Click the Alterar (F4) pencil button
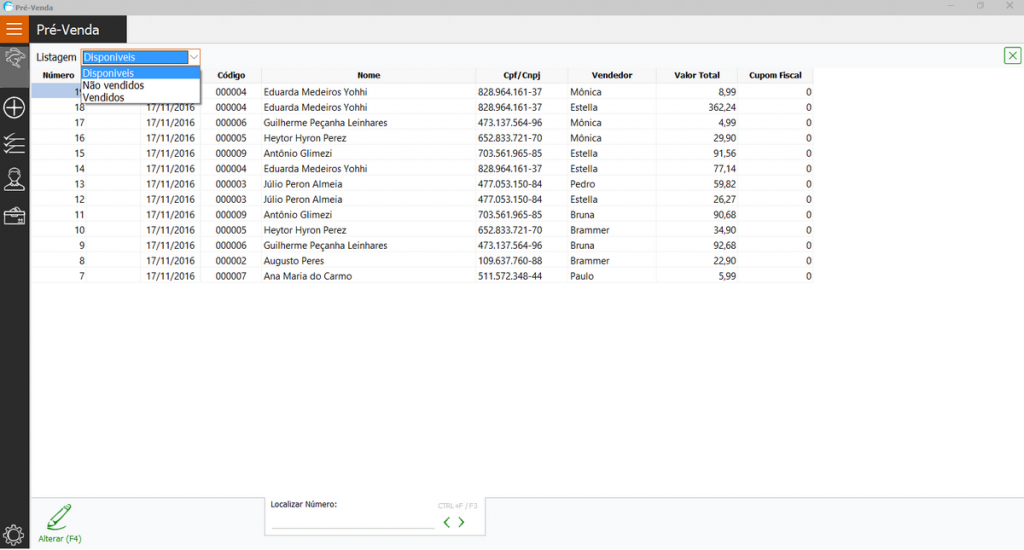The height and width of the screenshot is (550, 1024). (59, 523)
